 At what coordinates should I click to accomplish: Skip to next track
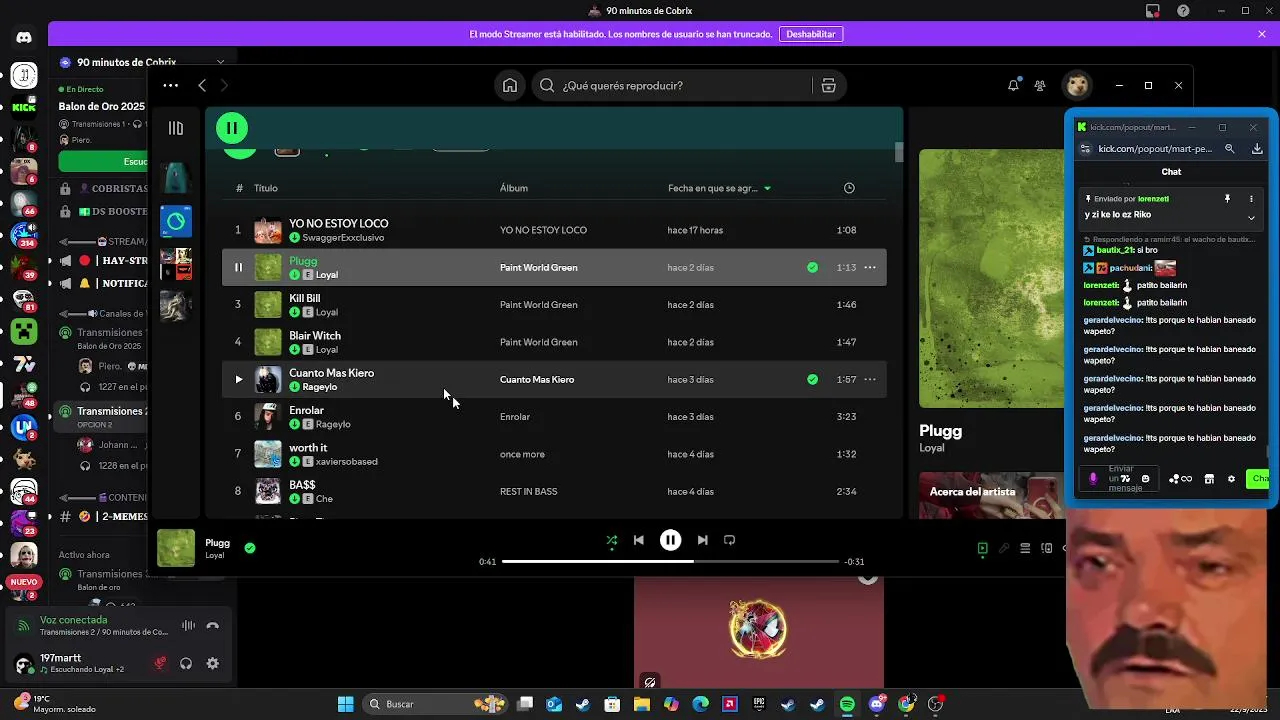(702, 540)
